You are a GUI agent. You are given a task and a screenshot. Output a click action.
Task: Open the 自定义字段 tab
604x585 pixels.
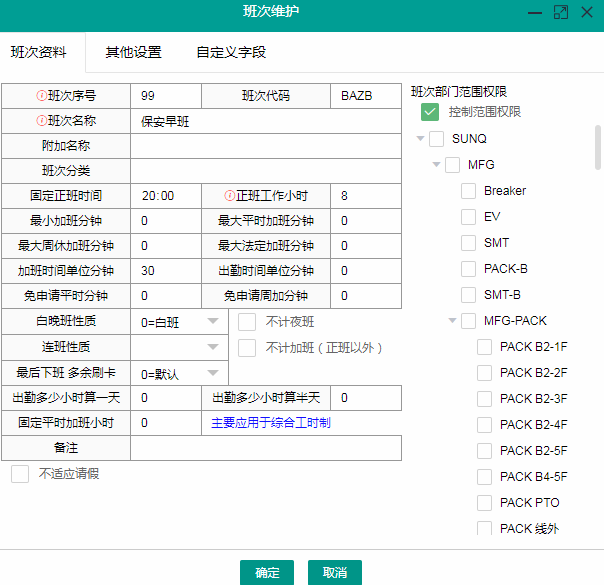(231, 52)
